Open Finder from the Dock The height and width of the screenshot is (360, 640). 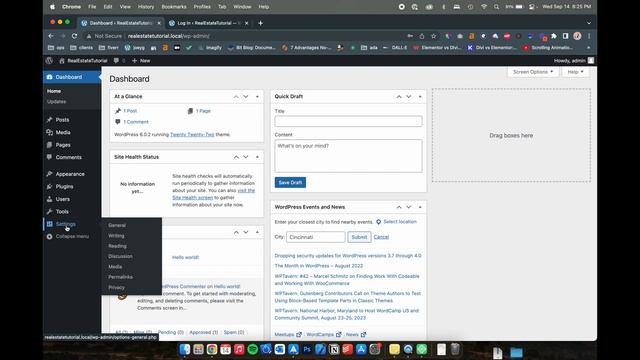pos(184,349)
